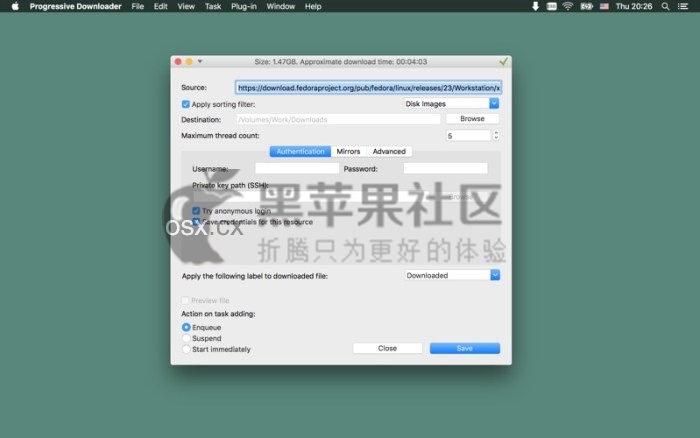This screenshot has width=700, height=438.
Task: Open the Help menu
Action: click(x=313, y=6)
